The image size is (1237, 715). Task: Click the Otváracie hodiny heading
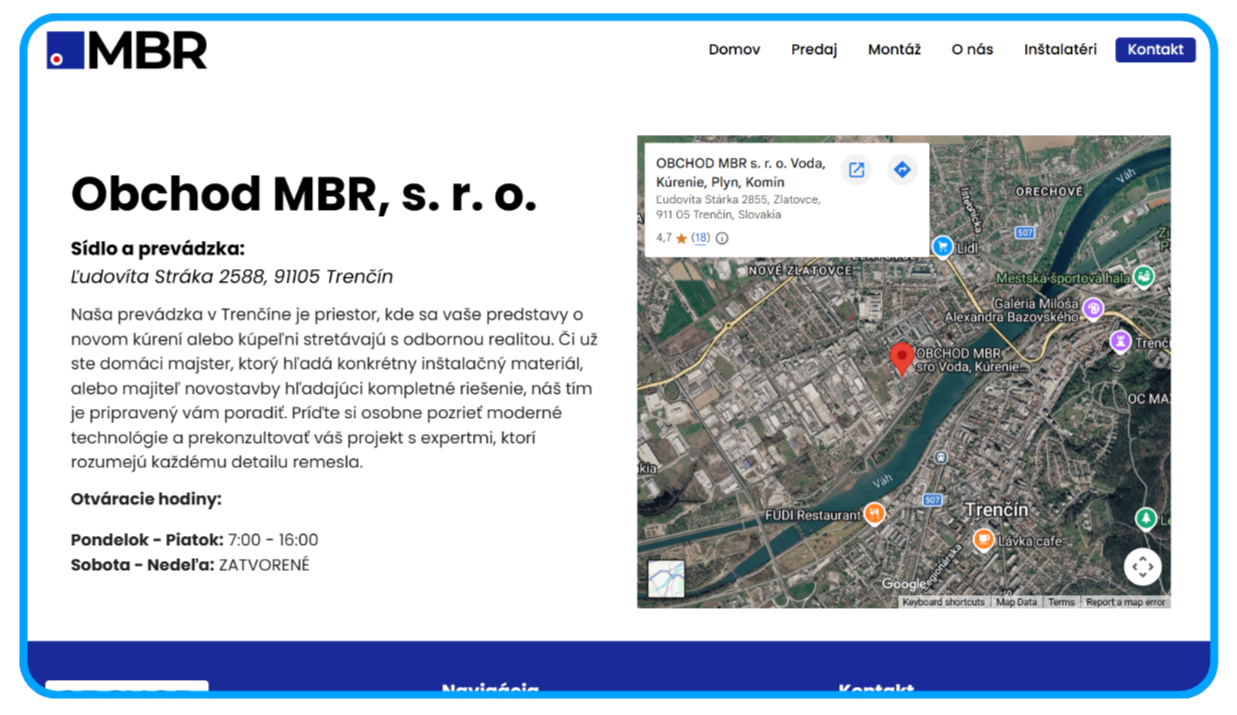tap(146, 499)
